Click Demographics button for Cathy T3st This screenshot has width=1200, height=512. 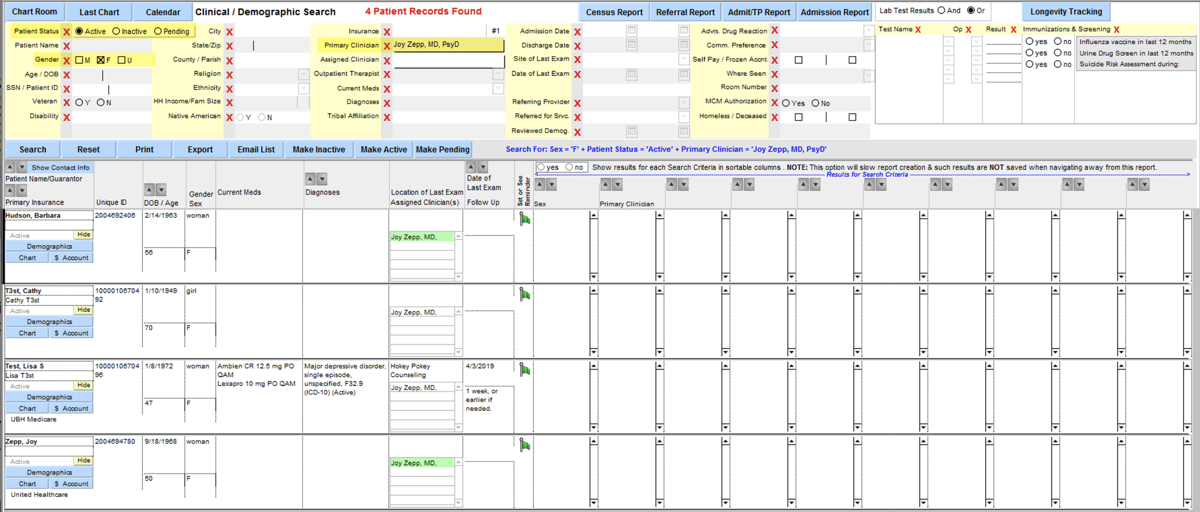coord(49,322)
